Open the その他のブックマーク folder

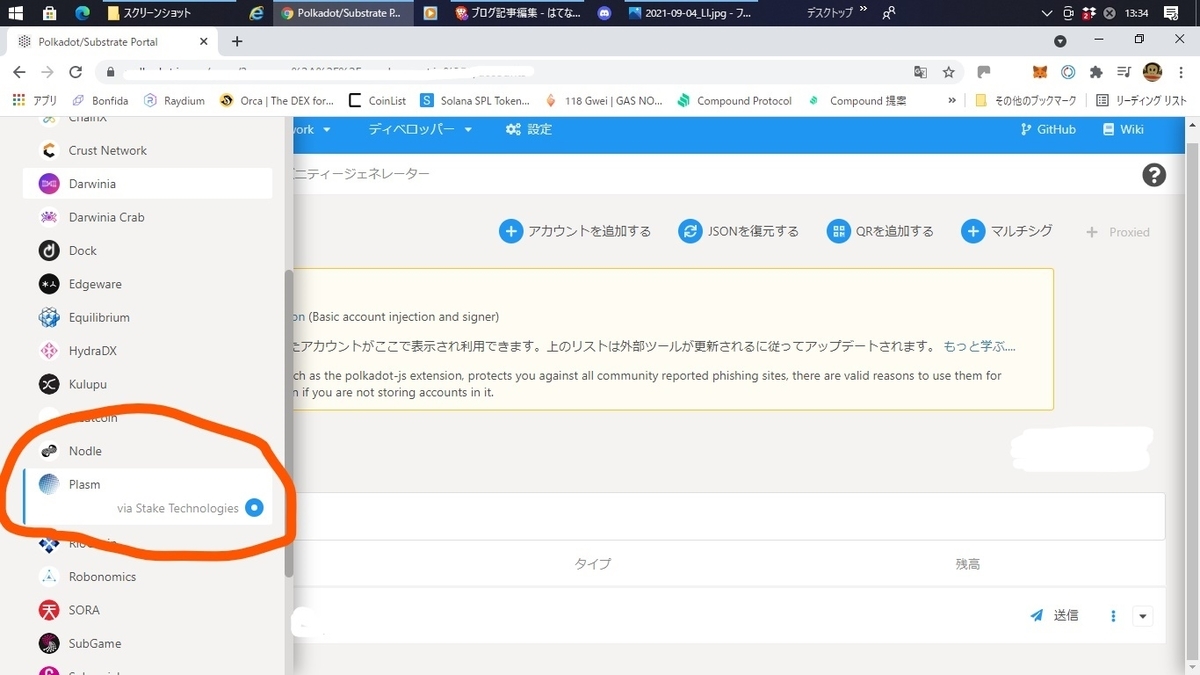pos(1025,100)
